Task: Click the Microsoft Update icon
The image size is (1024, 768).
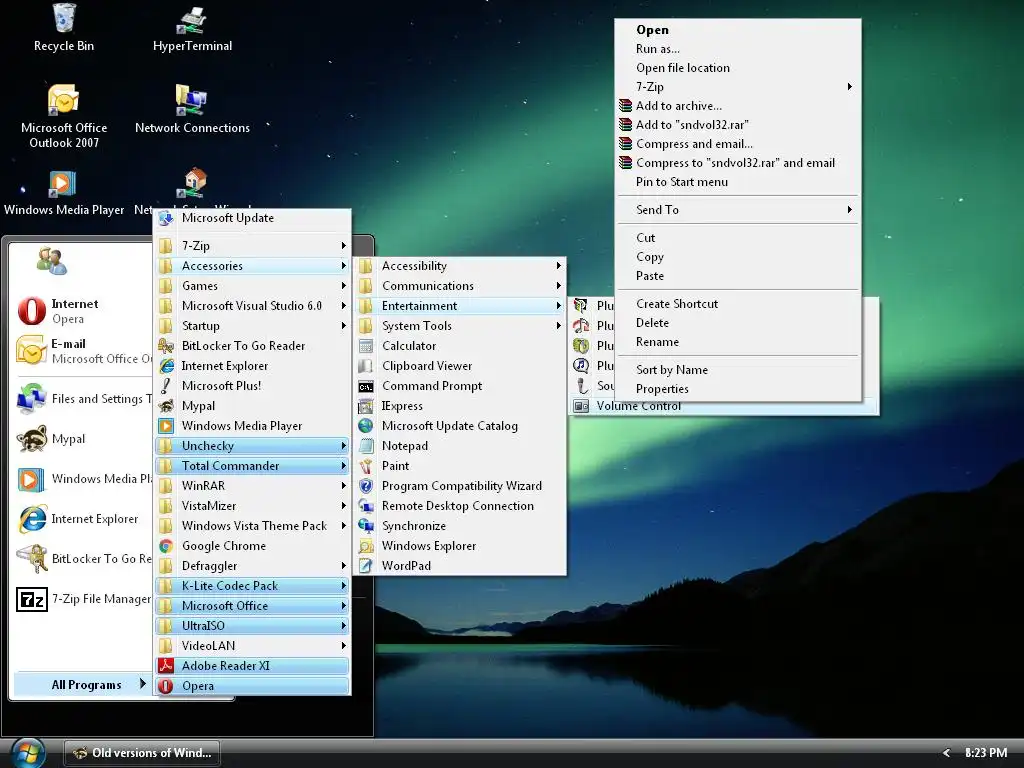Action: pyautogui.click(x=166, y=218)
